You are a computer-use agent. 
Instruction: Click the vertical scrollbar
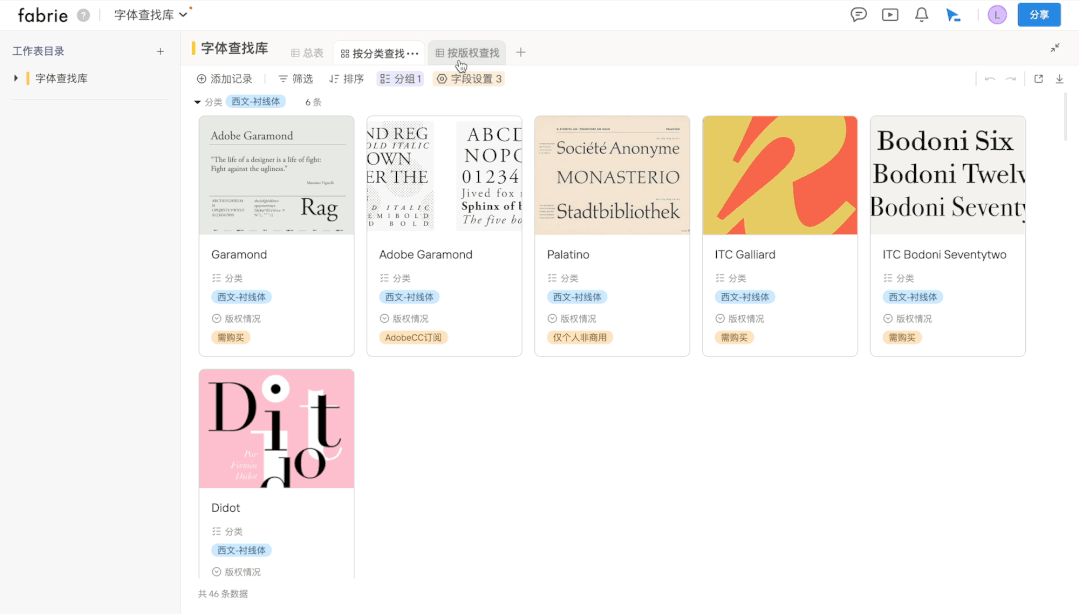pyautogui.click(x=1066, y=117)
